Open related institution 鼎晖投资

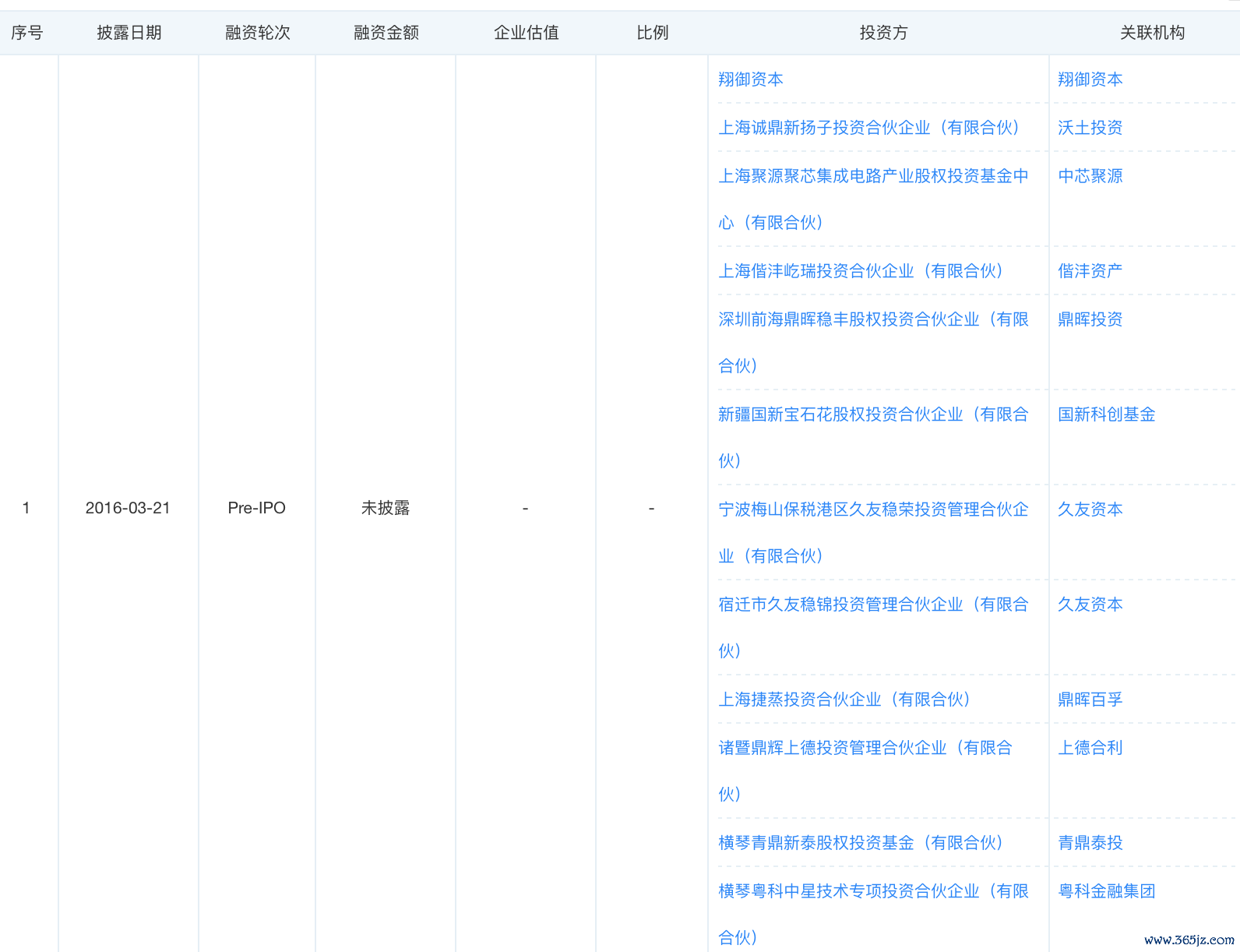tap(1090, 319)
